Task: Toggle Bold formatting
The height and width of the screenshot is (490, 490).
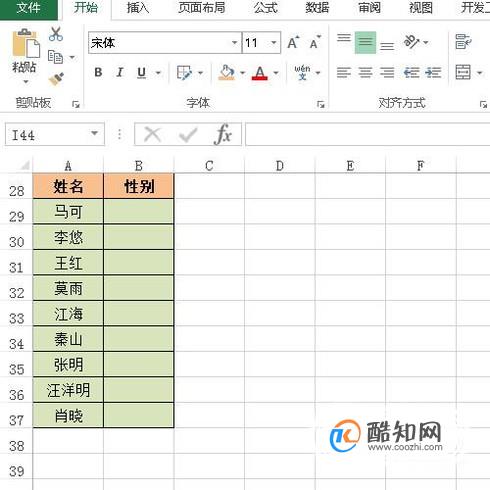Action: coord(98,72)
